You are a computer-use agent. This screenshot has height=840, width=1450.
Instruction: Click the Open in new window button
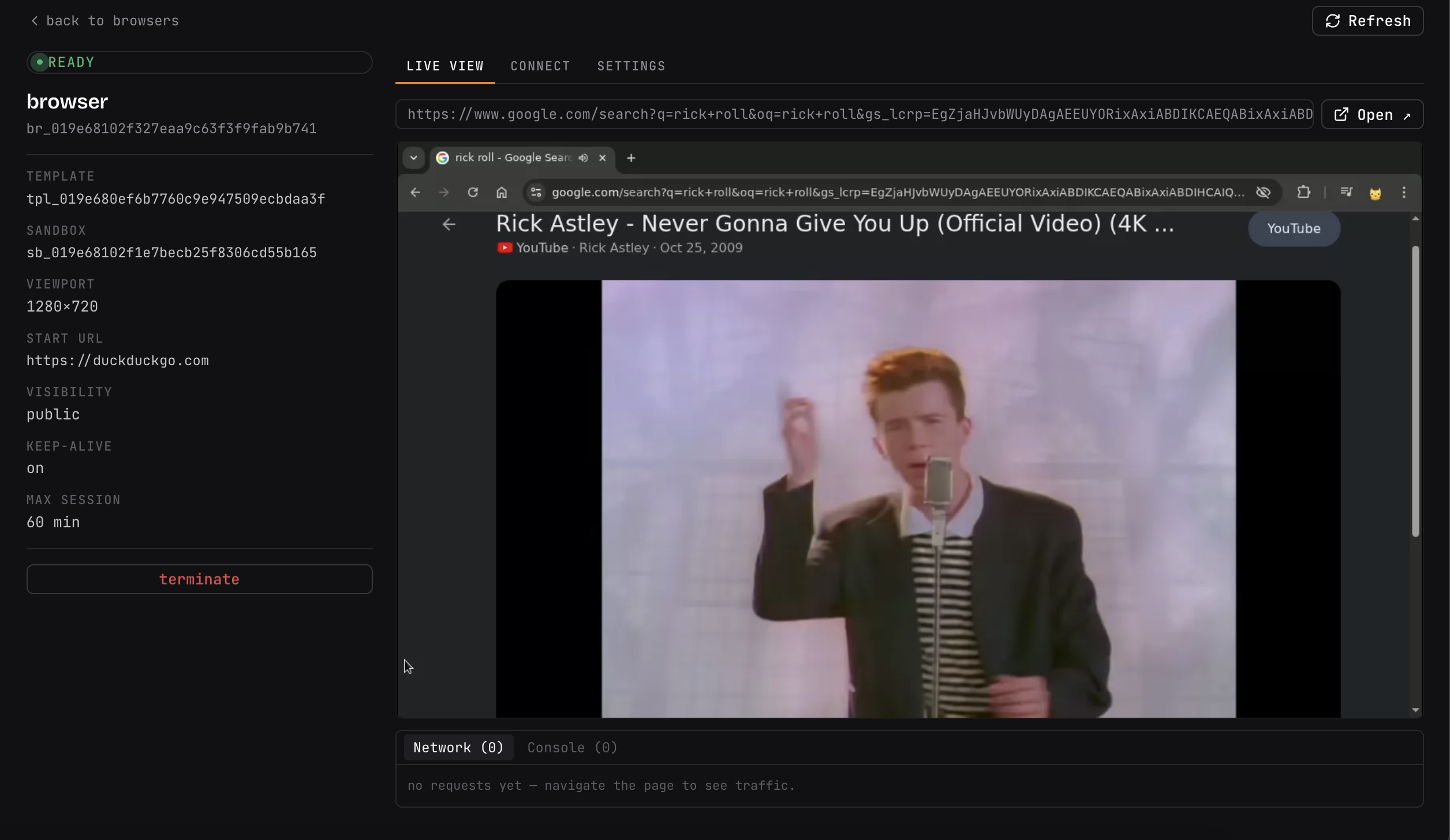[1372, 114]
